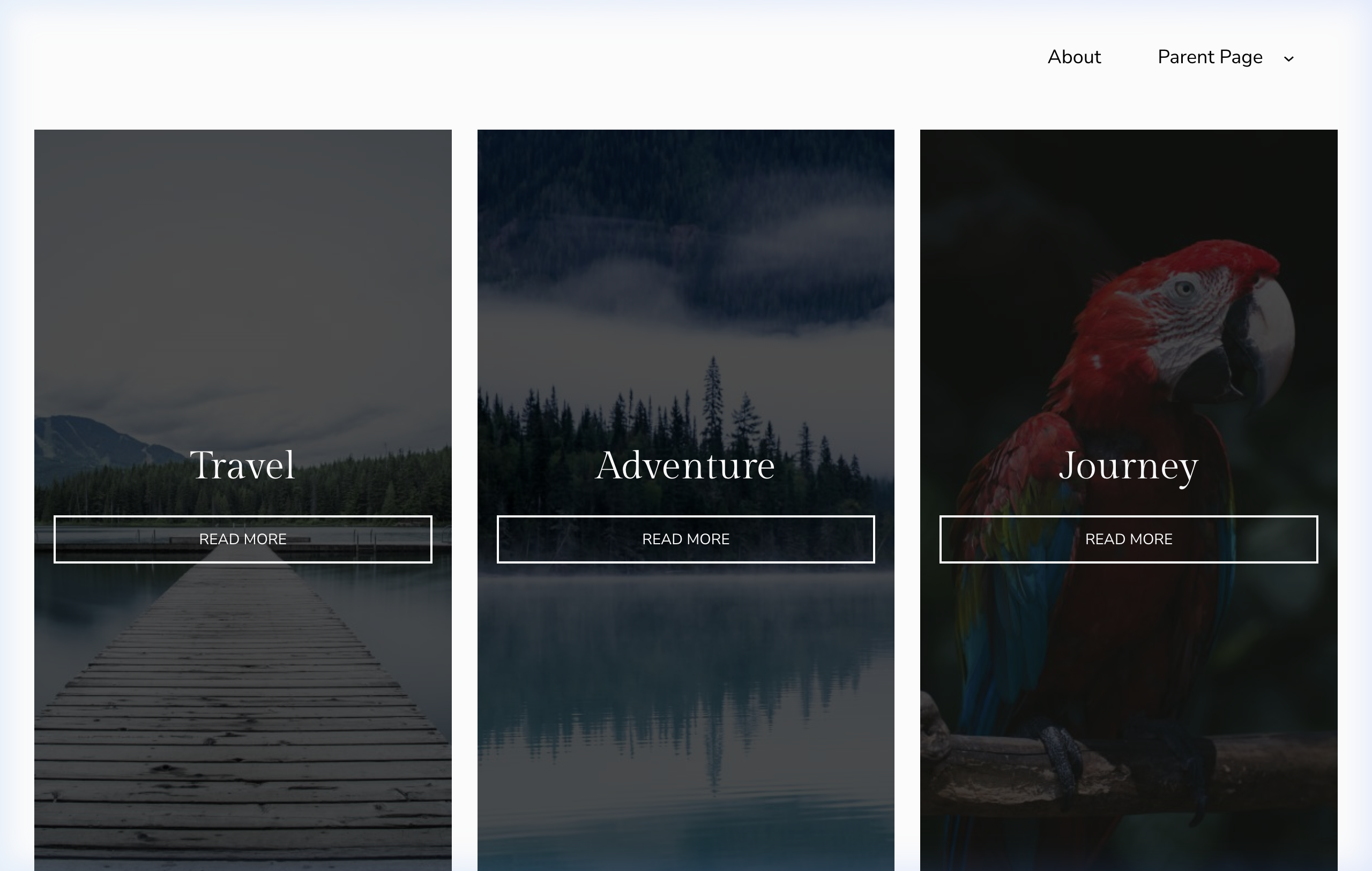Select Read More under Adventure
Image resolution: width=1372 pixels, height=871 pixels.
pyautogui.click(x=685, y=539)
